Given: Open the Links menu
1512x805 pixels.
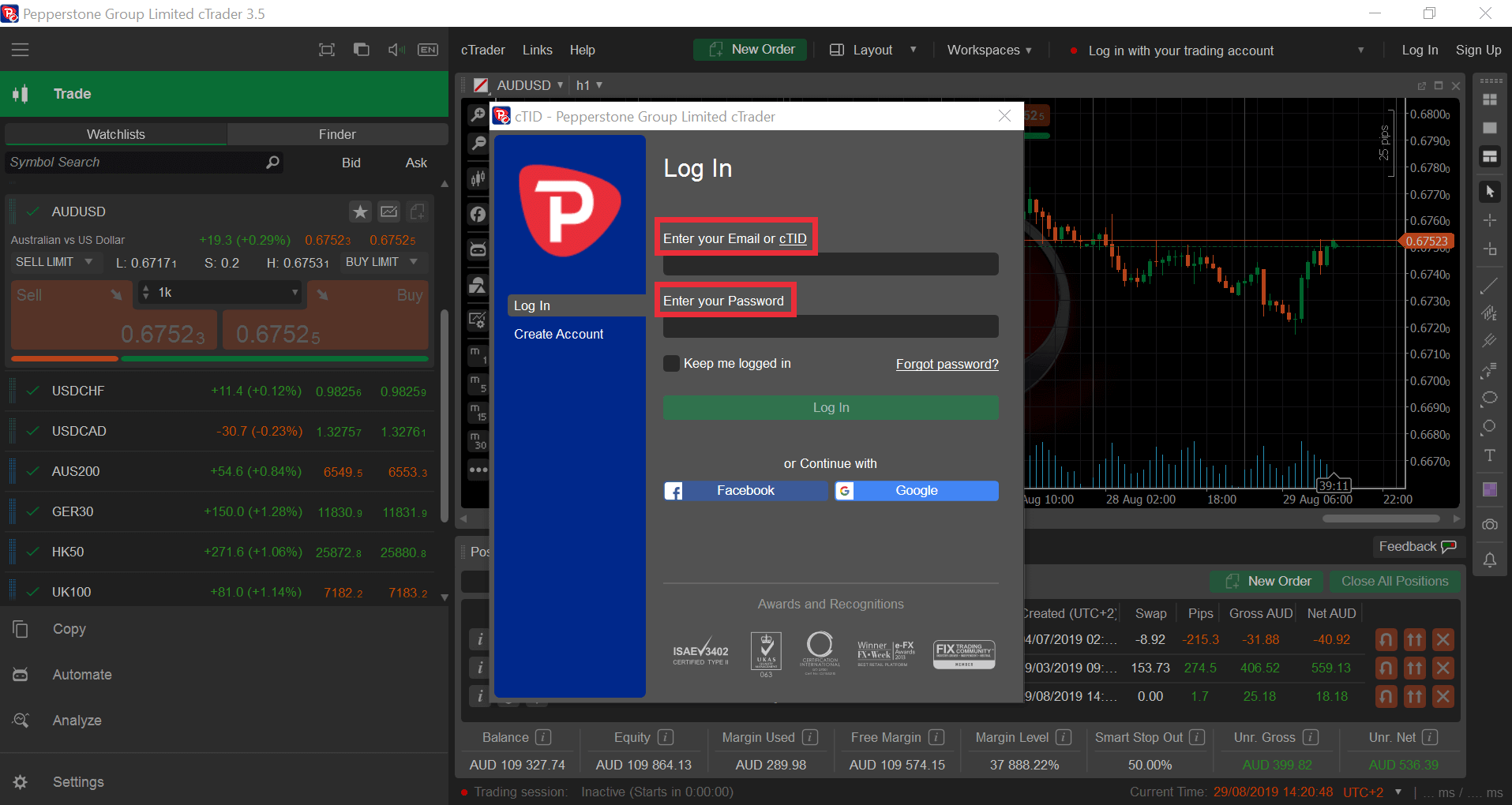Looking at the screenshot, I should point(538,50).
